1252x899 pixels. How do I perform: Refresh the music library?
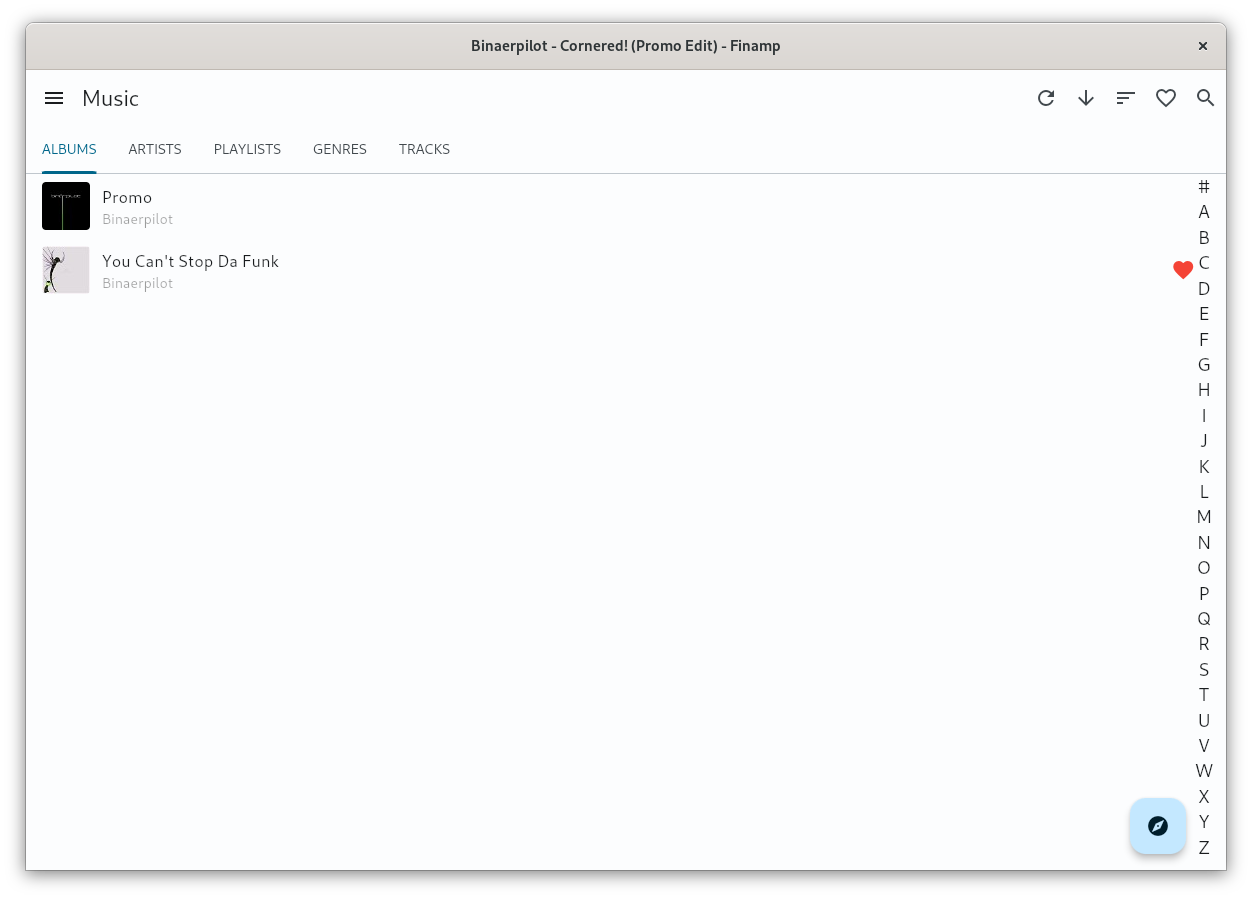pyautogui.click(x=1046, y=98)
